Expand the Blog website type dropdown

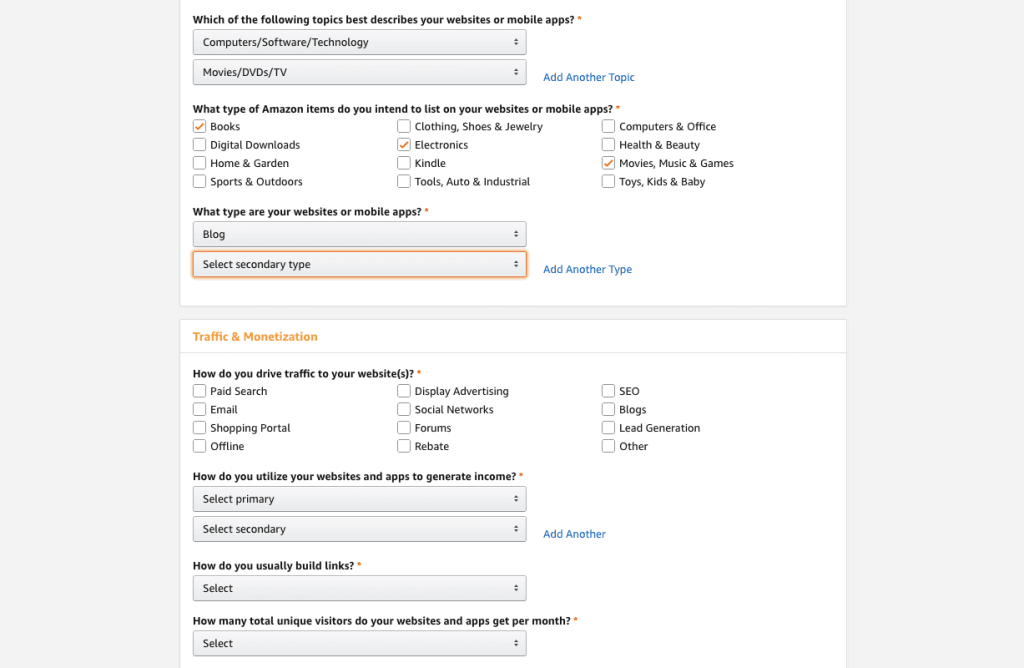[x=359, y=234]
